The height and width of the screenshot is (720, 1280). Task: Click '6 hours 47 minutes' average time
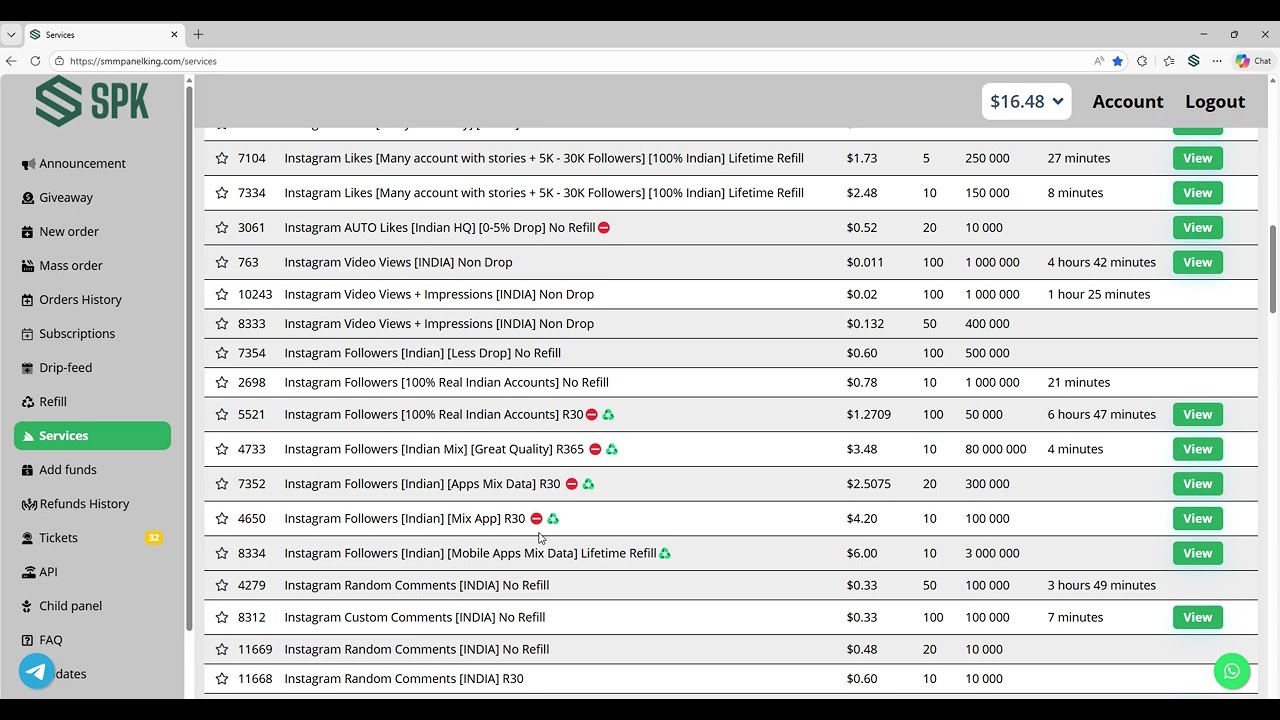1102,414
